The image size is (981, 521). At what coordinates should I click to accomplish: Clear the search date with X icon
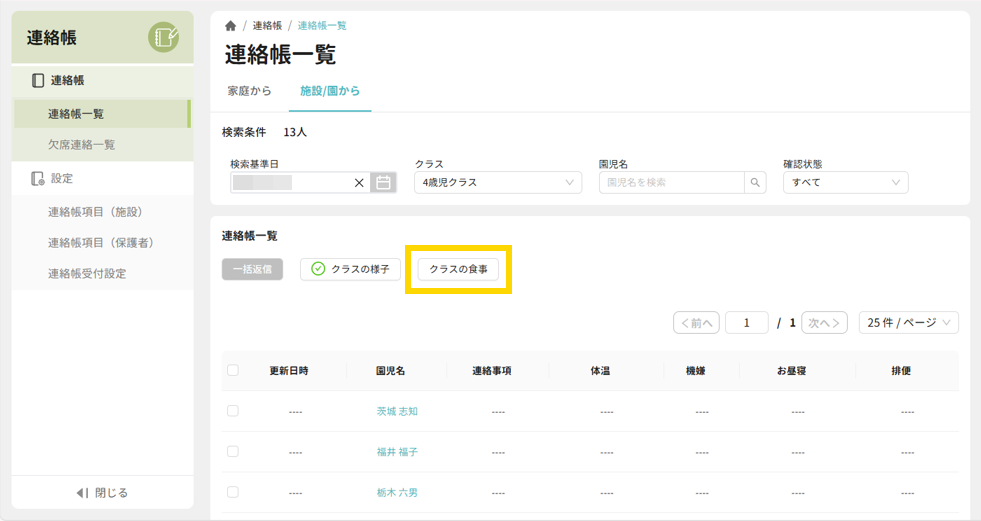click(x=359, y=183)
